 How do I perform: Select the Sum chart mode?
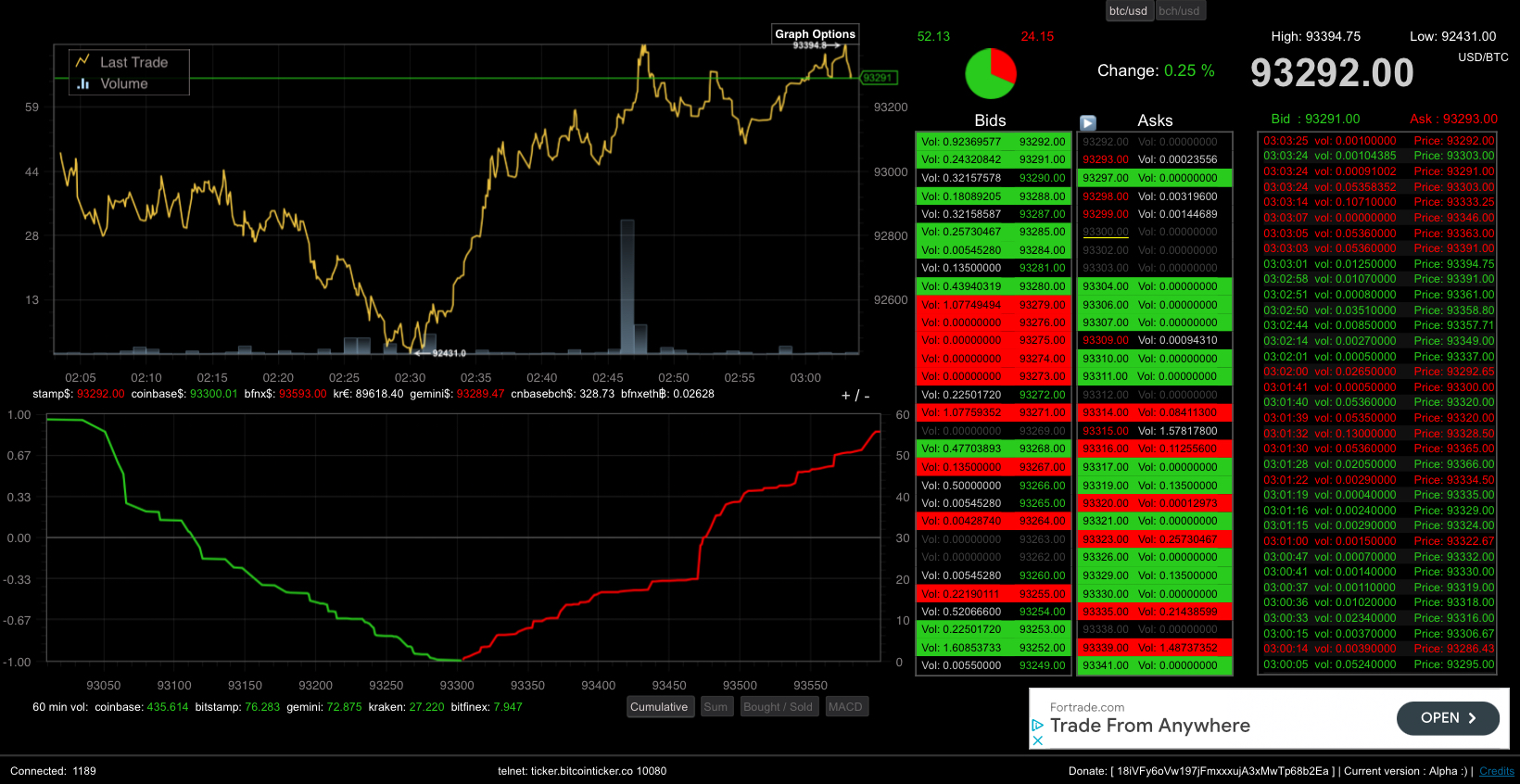click(716, 707)
